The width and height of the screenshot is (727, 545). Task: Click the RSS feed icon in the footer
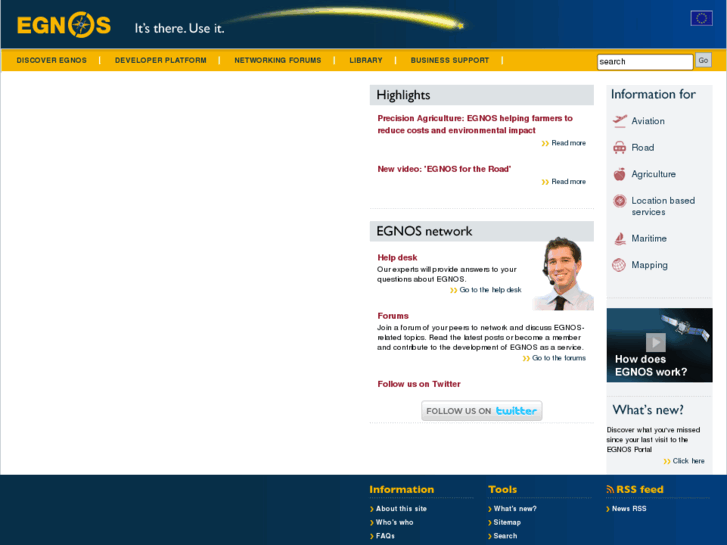click(610, 489)
